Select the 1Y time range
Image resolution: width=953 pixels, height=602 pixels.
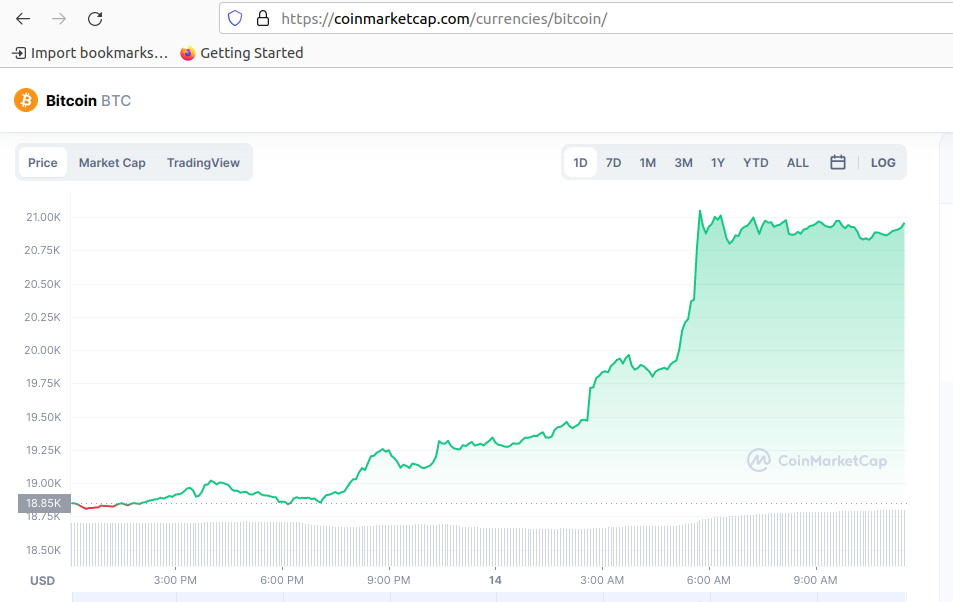coord(718,162)
